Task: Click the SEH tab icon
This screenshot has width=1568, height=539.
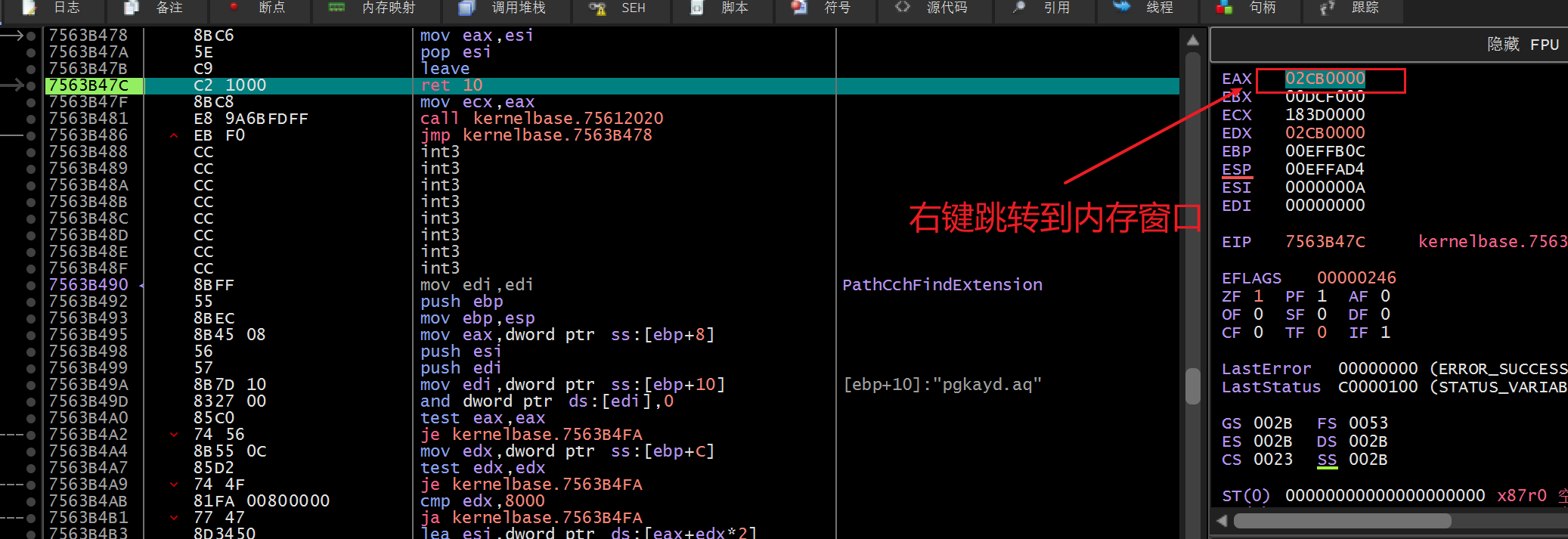Action: tap(597, 8)
